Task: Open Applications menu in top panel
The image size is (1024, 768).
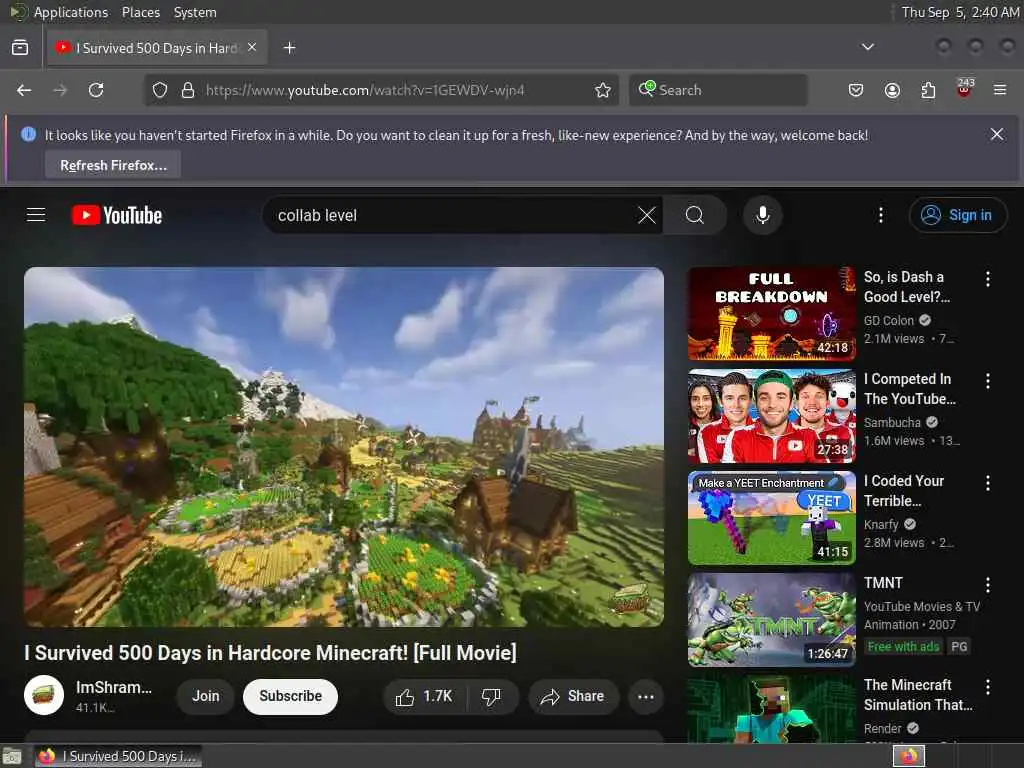Action: click(71, 12)
